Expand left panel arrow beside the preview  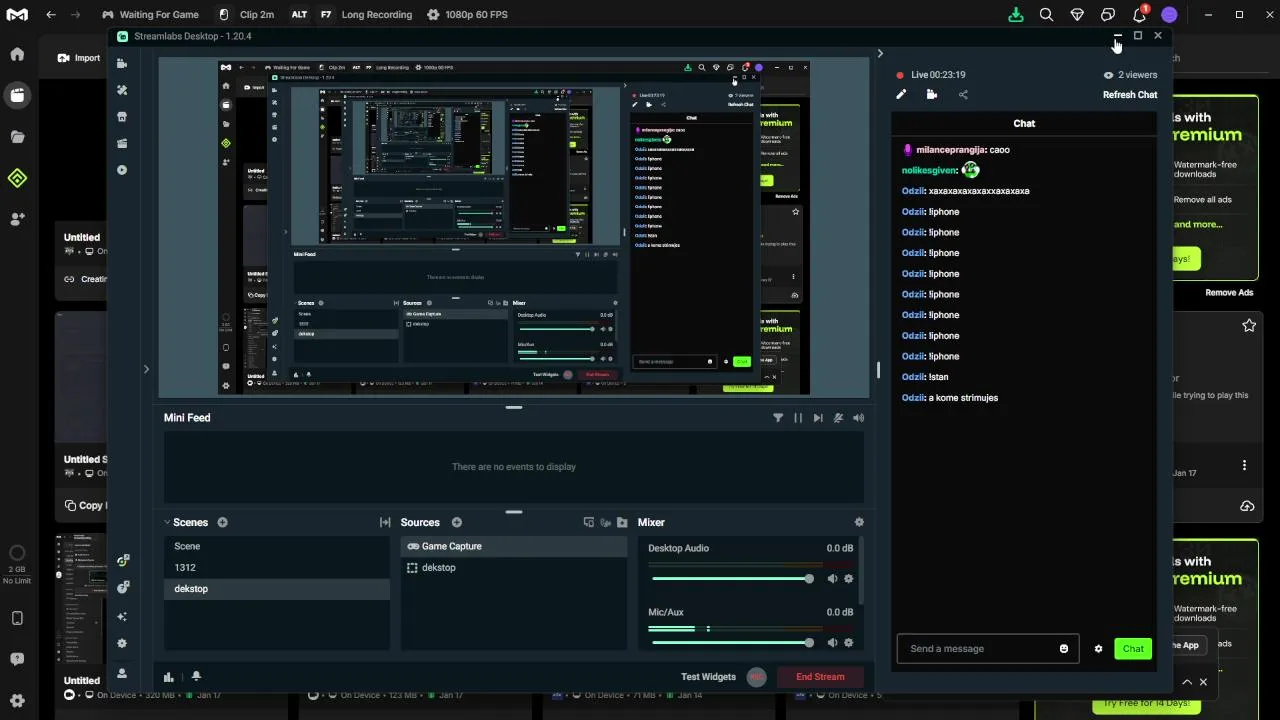pyautogui.click(x=146, y=370)
